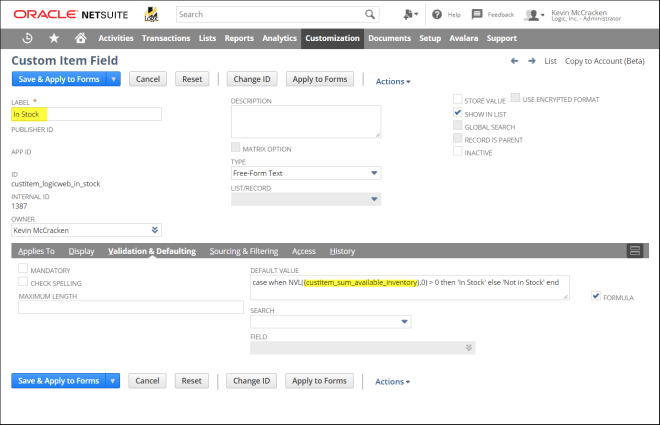Open the Owner dropdown showing Kevin McCracken
Viewport: 660px width, 425px height.
86,230
